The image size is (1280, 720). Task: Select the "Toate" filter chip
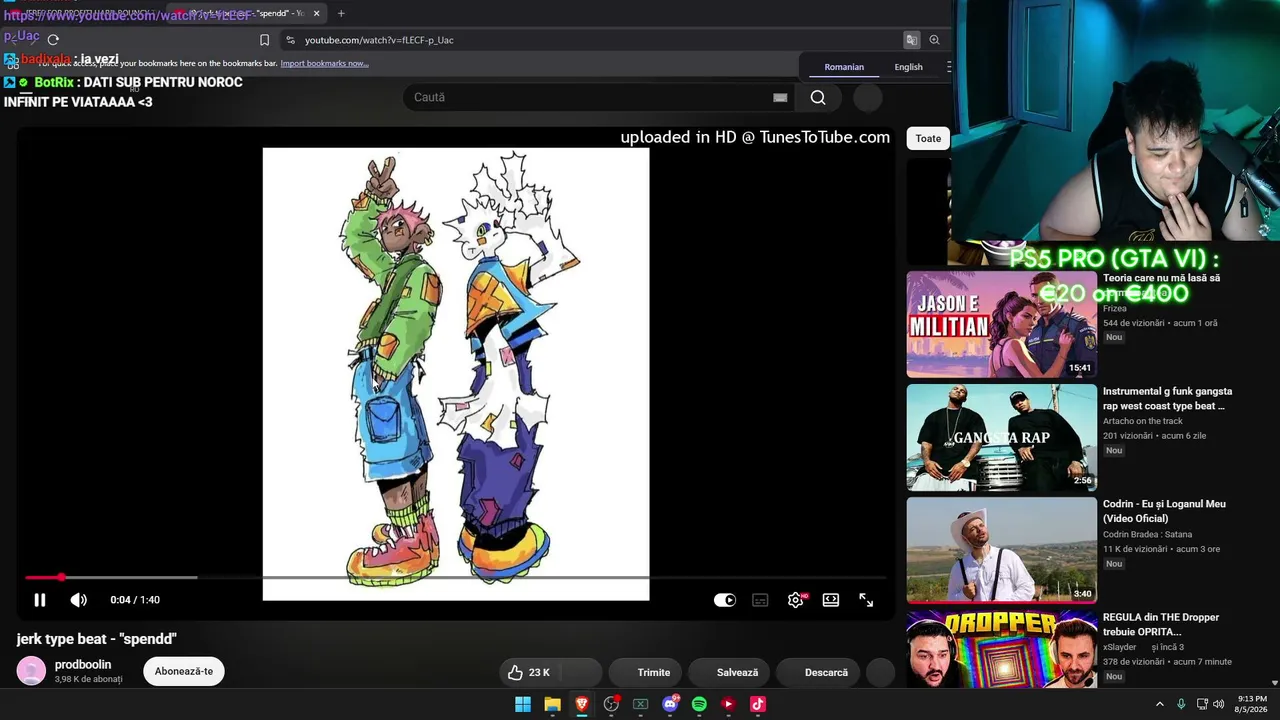(928, 138)
